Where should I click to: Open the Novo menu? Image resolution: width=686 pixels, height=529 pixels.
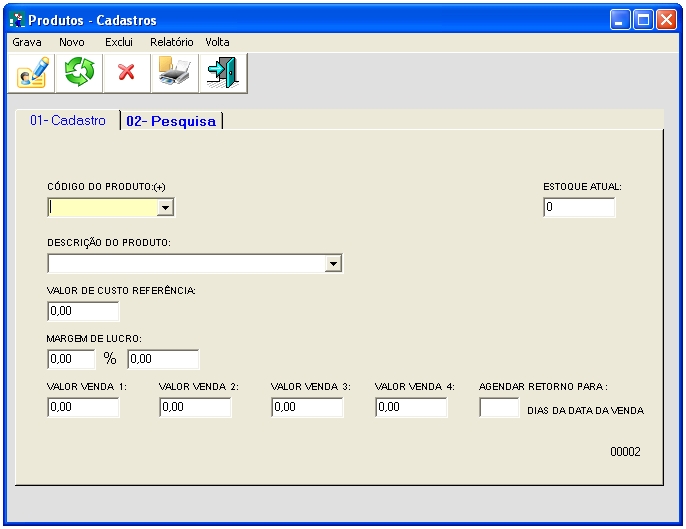72,43
